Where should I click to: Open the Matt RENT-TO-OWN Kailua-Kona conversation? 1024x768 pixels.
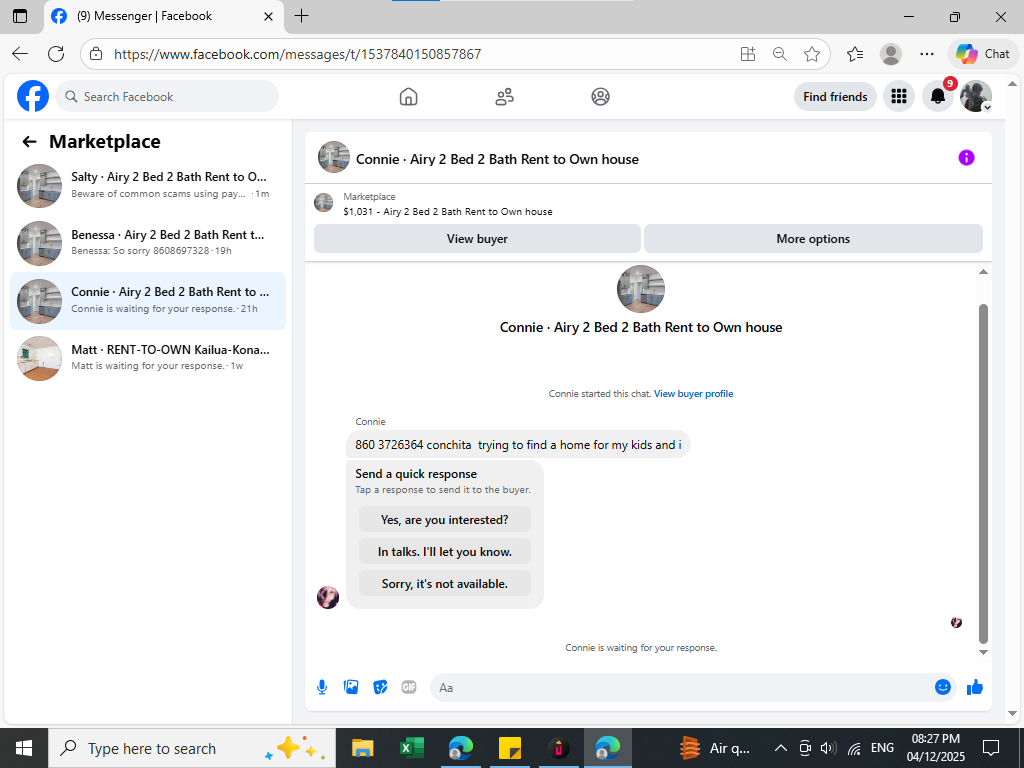(x=148, y=358)
